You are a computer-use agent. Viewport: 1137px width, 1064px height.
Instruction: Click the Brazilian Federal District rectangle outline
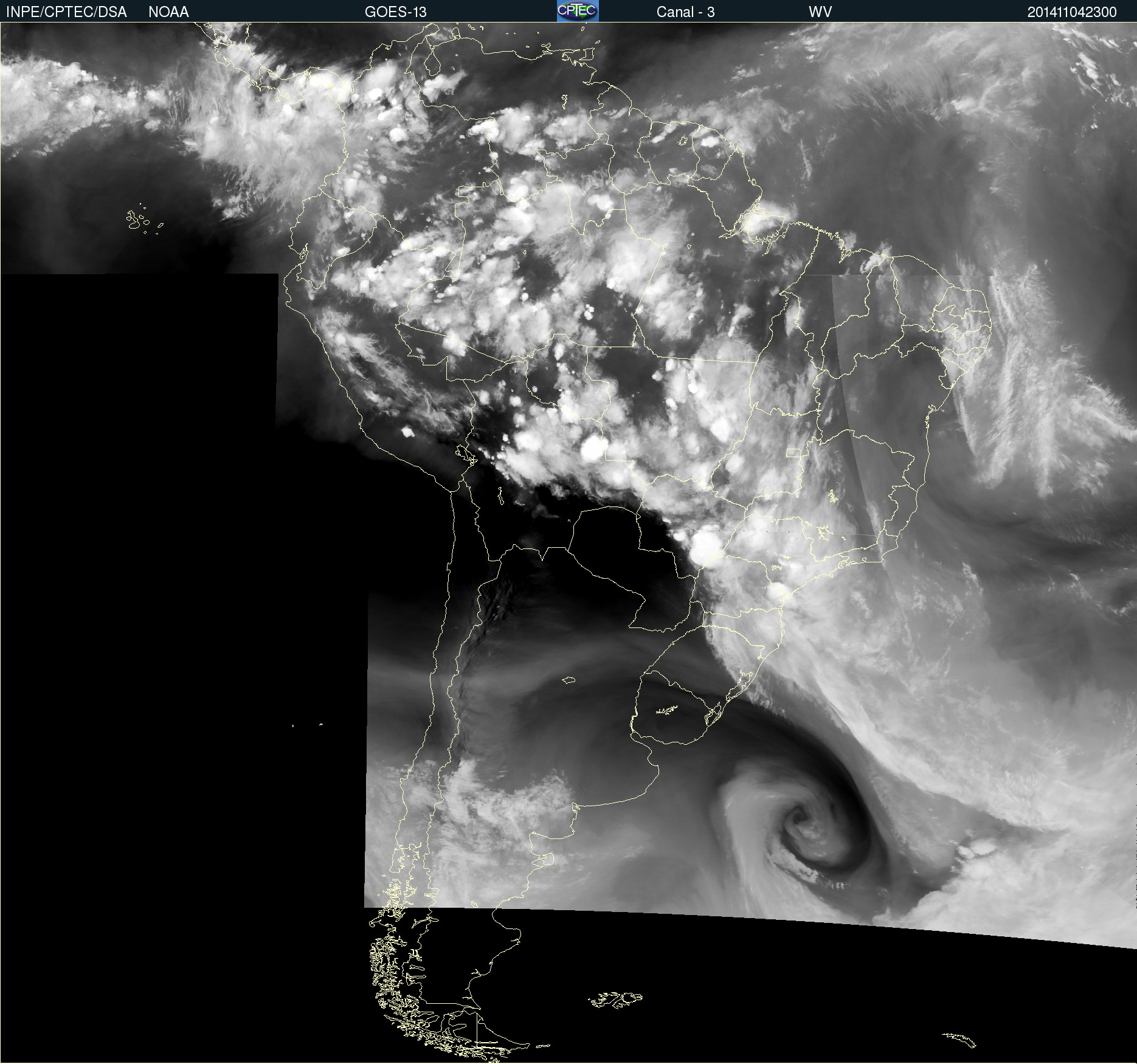tap(793, 452)
